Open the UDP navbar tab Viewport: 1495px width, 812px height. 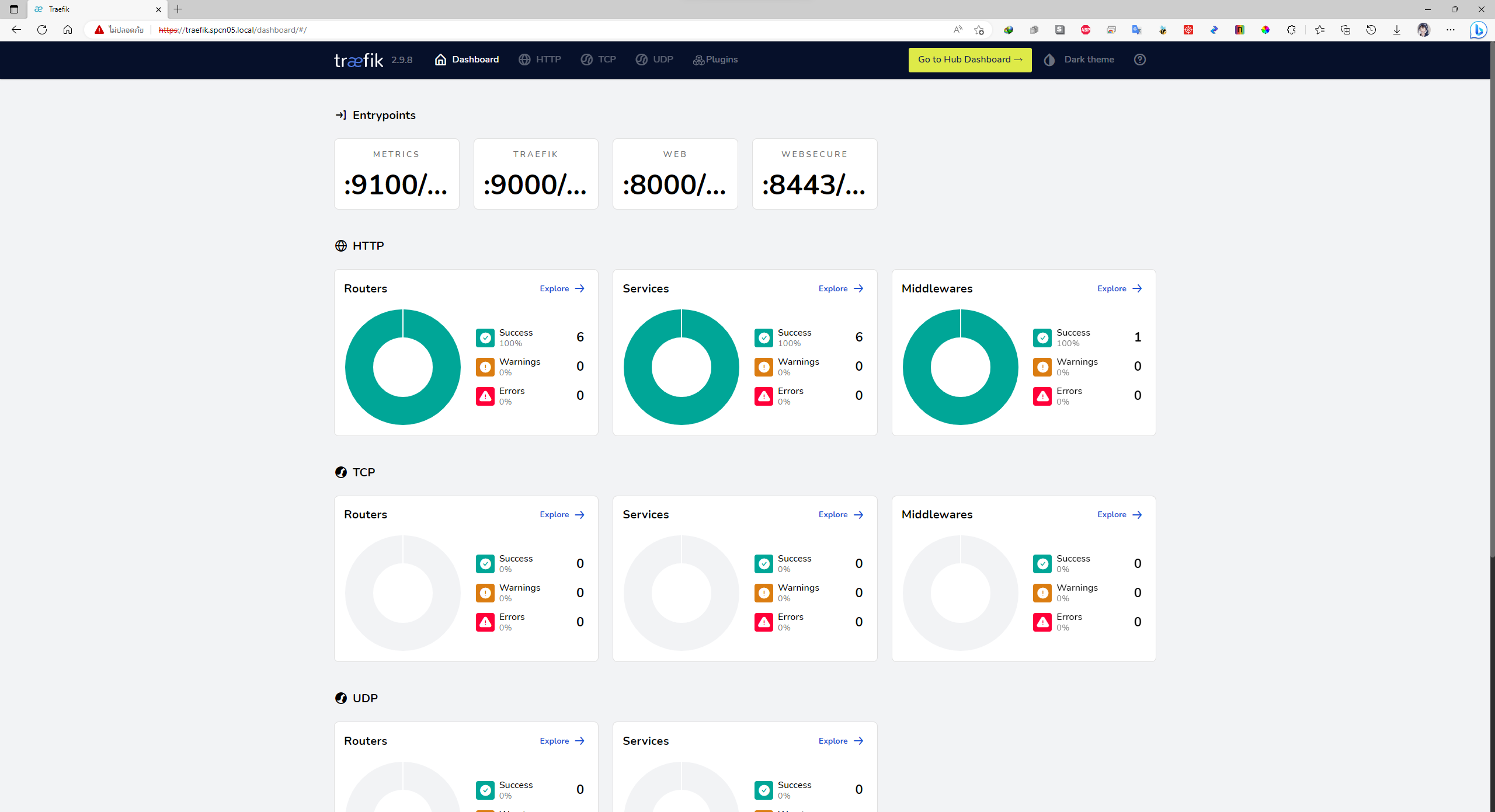[655, 60]
